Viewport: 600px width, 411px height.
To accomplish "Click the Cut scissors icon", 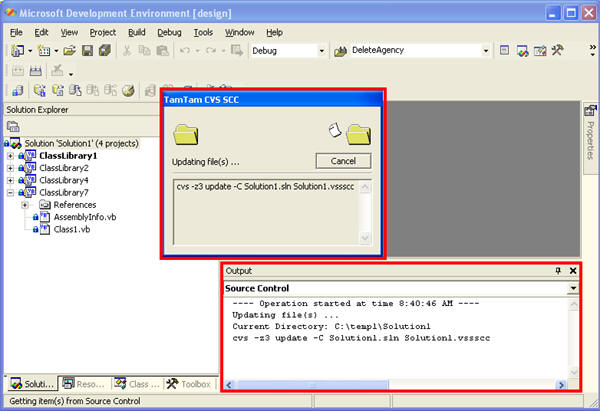I will coord(127,51).
